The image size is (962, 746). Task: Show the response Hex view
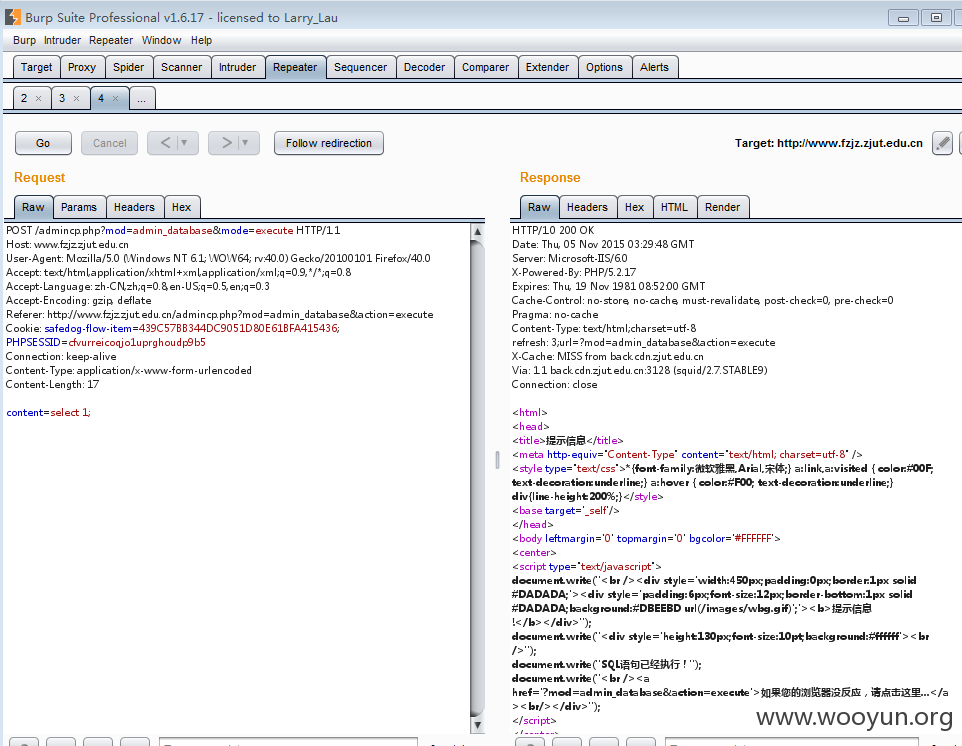pos(634,207)
